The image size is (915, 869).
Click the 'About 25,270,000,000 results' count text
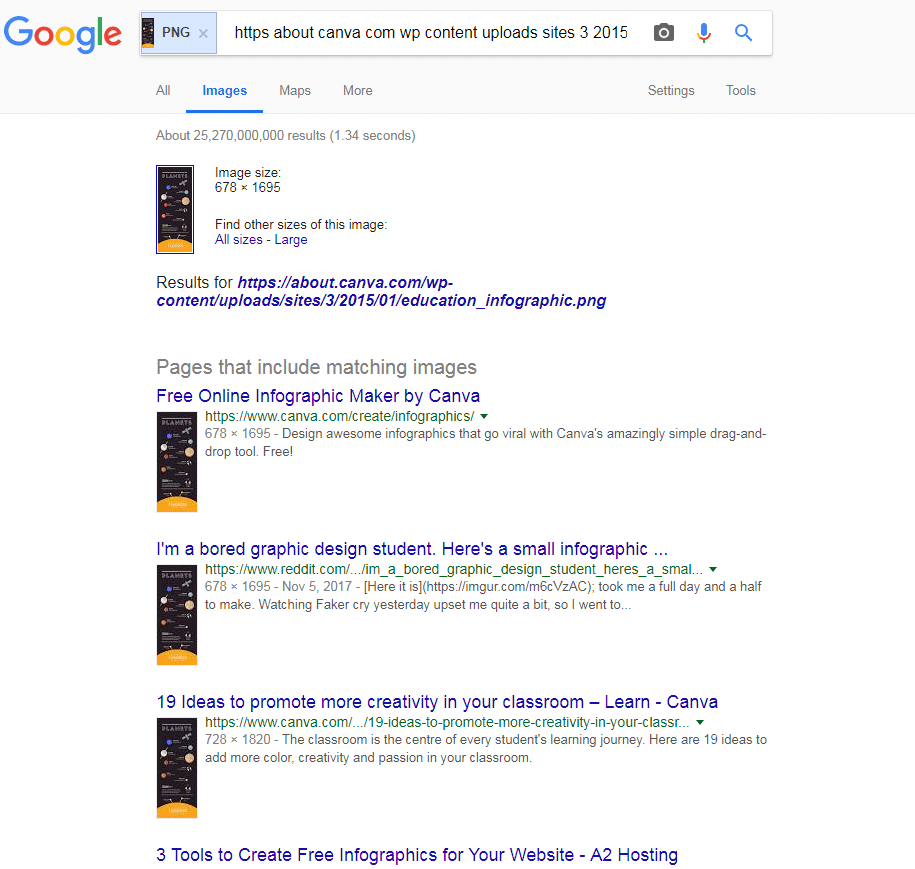coord(285,135)
